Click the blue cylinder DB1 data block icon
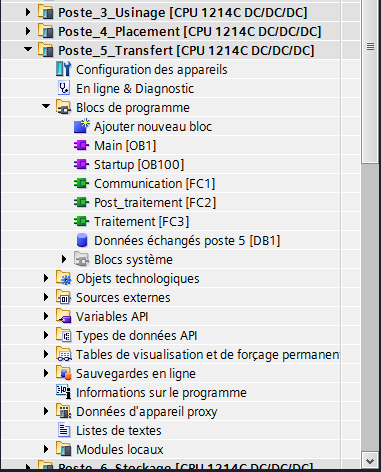 point(82,240)
